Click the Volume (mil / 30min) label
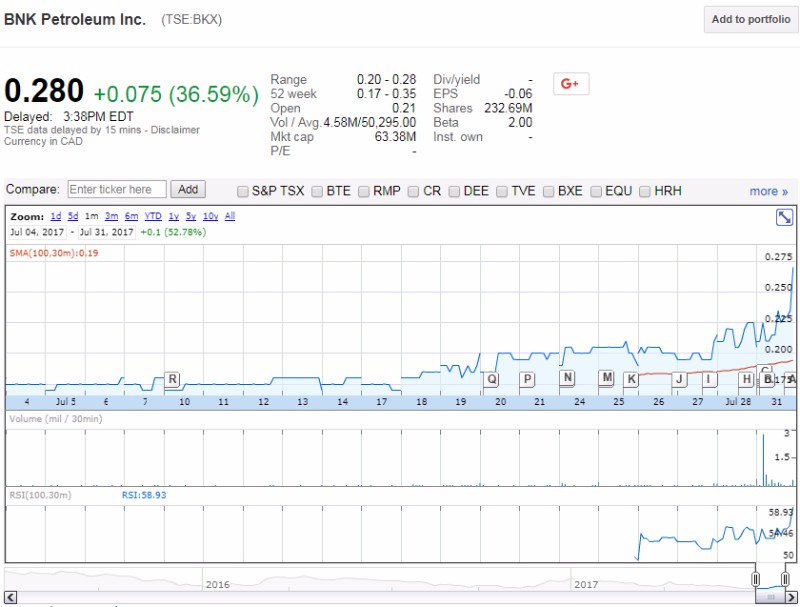800x607 pixels. [56, 419]
